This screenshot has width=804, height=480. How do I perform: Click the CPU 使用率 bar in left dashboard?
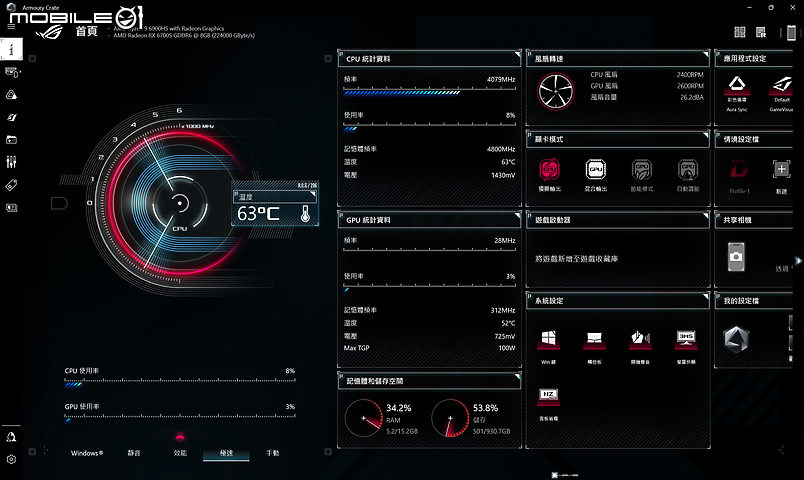click(x=179, y=382)
